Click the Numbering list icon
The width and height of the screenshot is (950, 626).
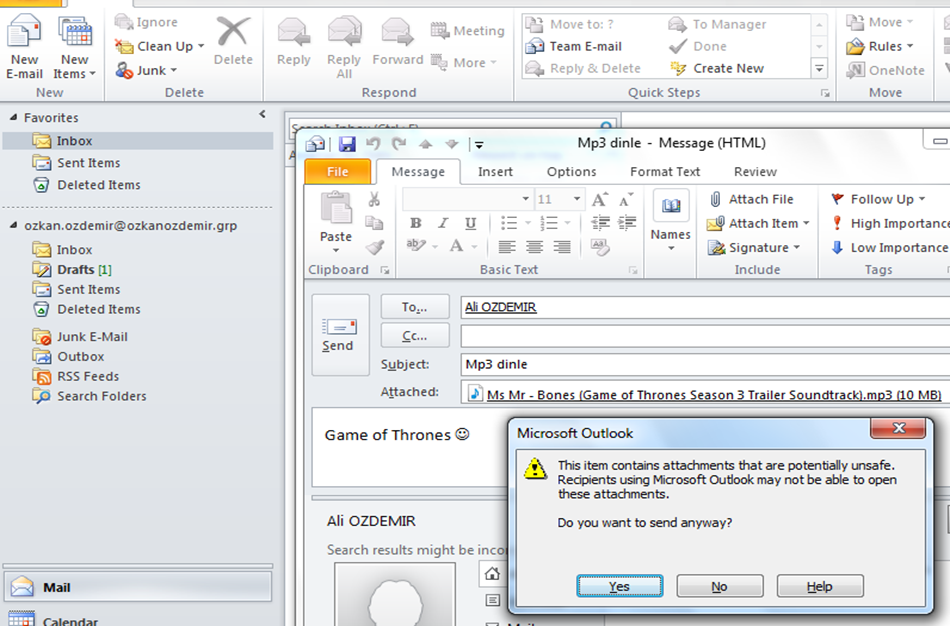548,223
